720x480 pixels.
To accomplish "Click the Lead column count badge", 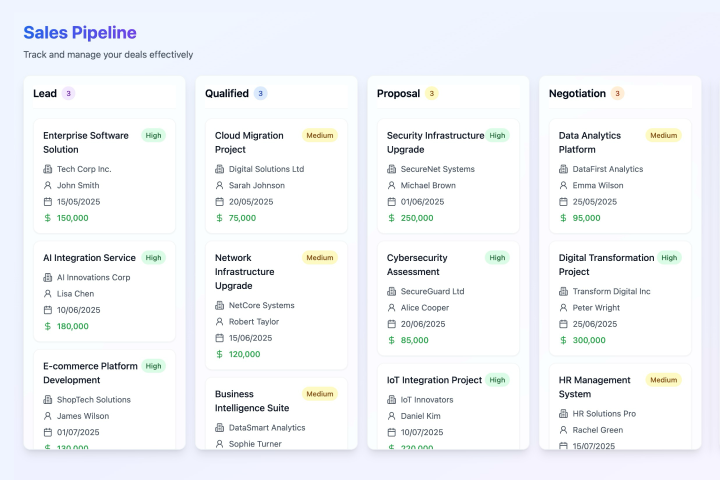I will click(x=68, y=93).
